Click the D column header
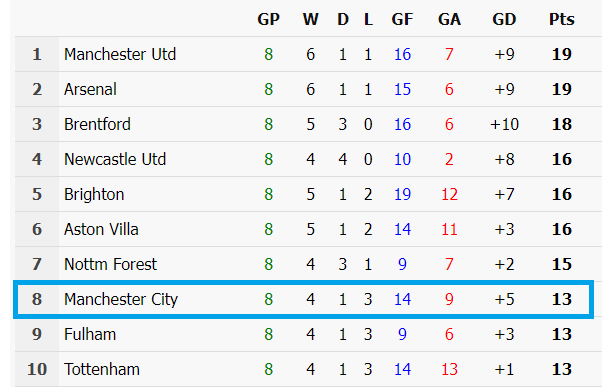The image size is (604, 388). pos(343,19)
